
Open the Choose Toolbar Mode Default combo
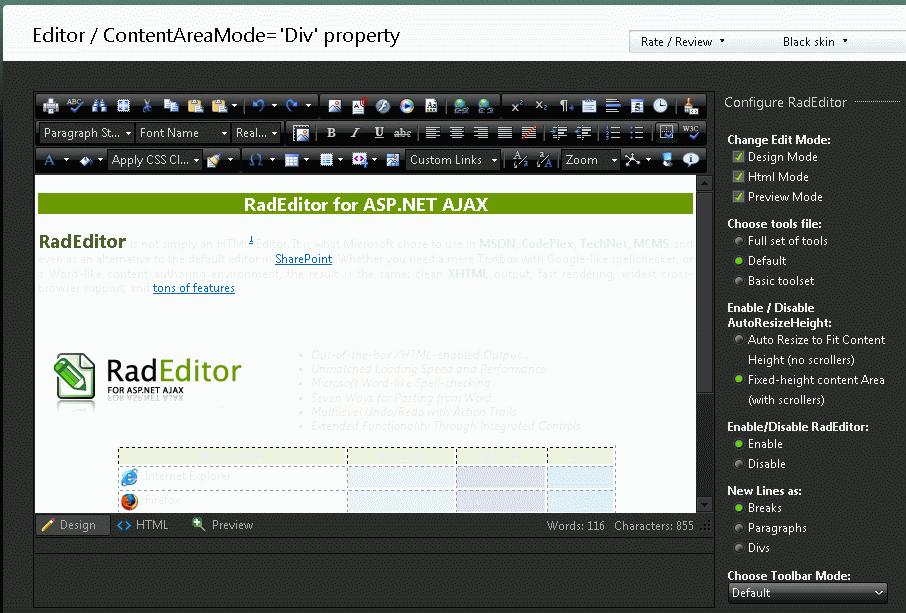[807, 593]
